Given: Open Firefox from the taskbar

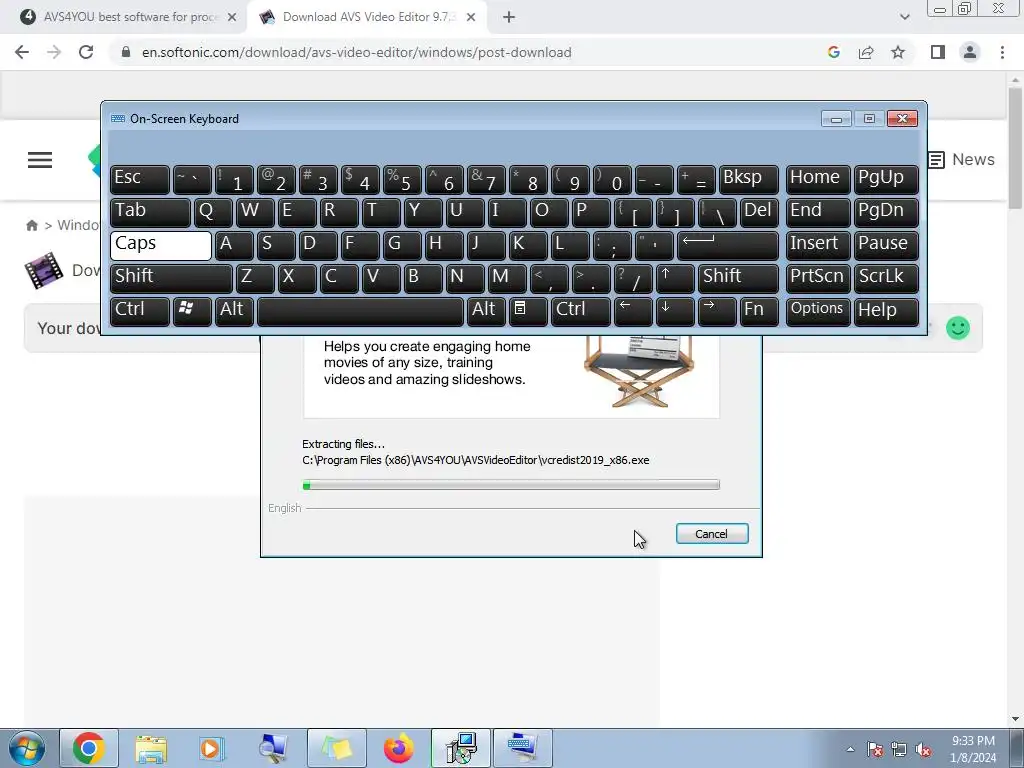Looking at the screenshot, I should tap(398, 748).
